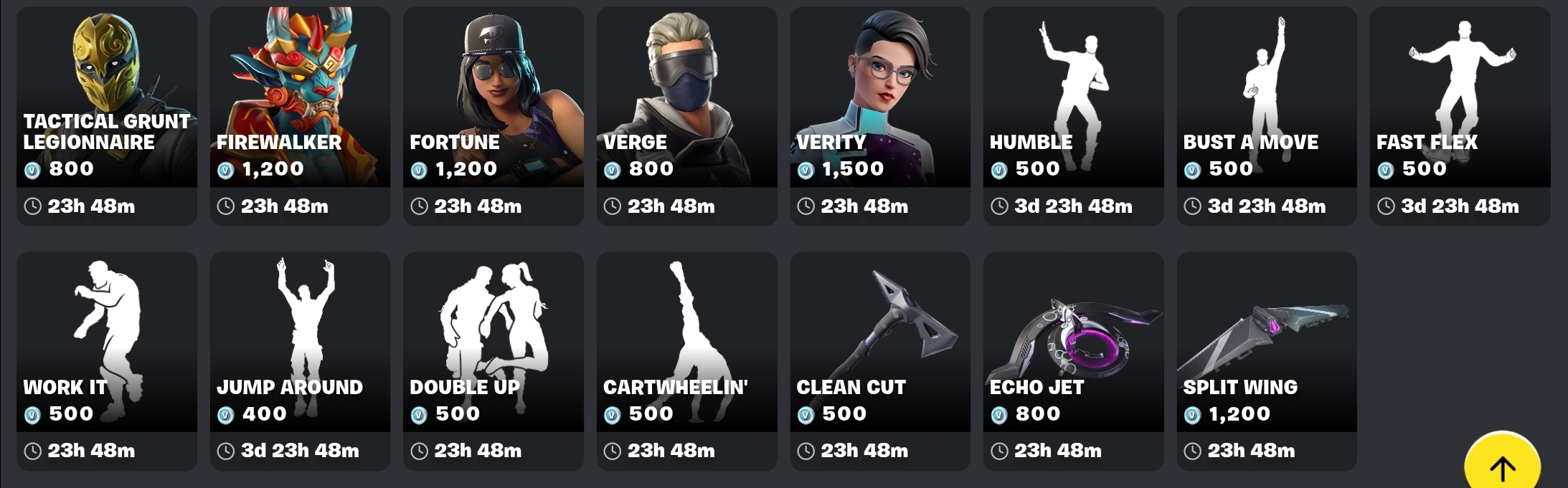The height and width of the screenshot is (488, 1568).
Task: Click the Split Wing item name
Action: [1240, 387]
